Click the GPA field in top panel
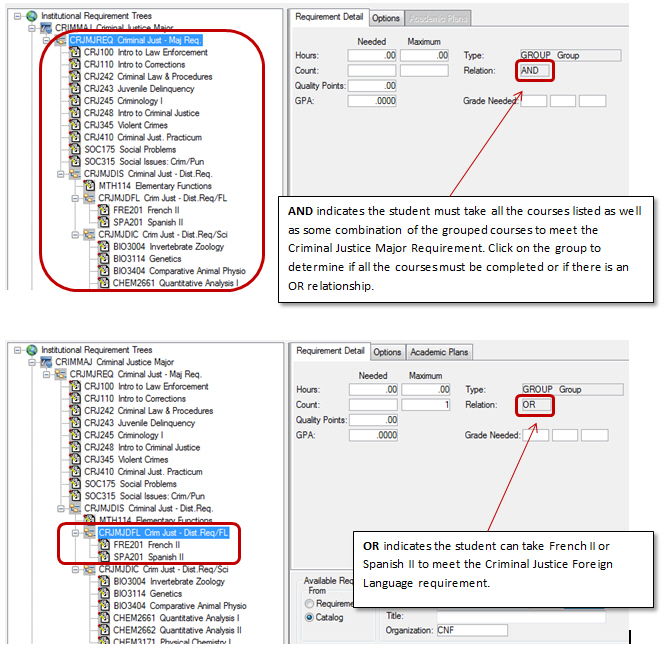Image resolution: width=665 pixels, height=653 pixels. [372, 101]
